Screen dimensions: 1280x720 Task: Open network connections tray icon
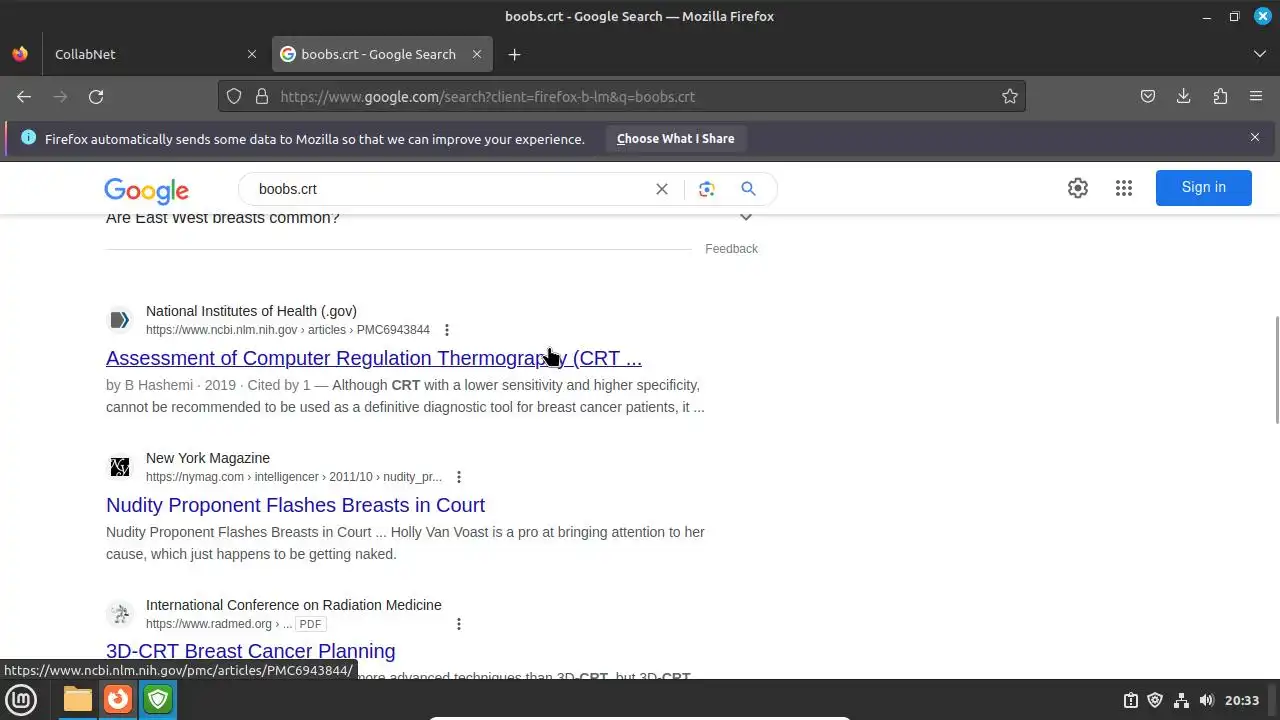click(x=1181, y=700)
